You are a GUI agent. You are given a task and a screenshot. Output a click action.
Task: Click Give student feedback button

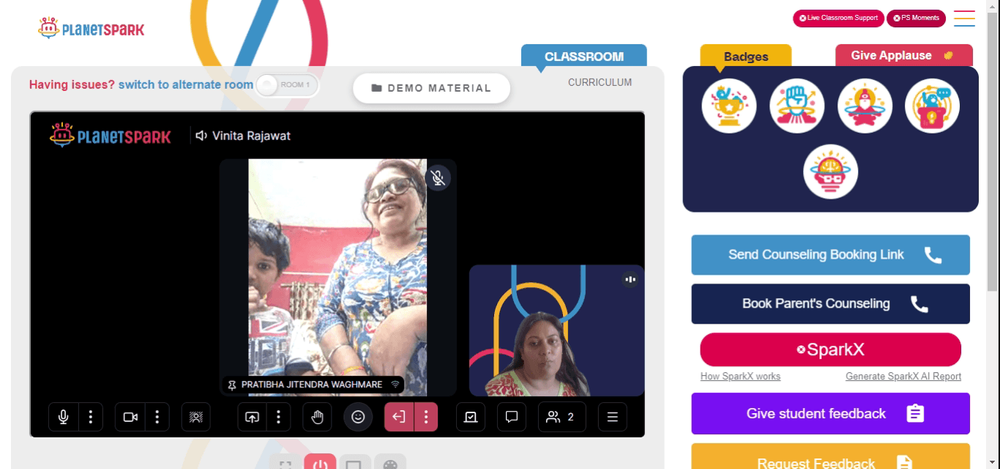click(830, 413)
